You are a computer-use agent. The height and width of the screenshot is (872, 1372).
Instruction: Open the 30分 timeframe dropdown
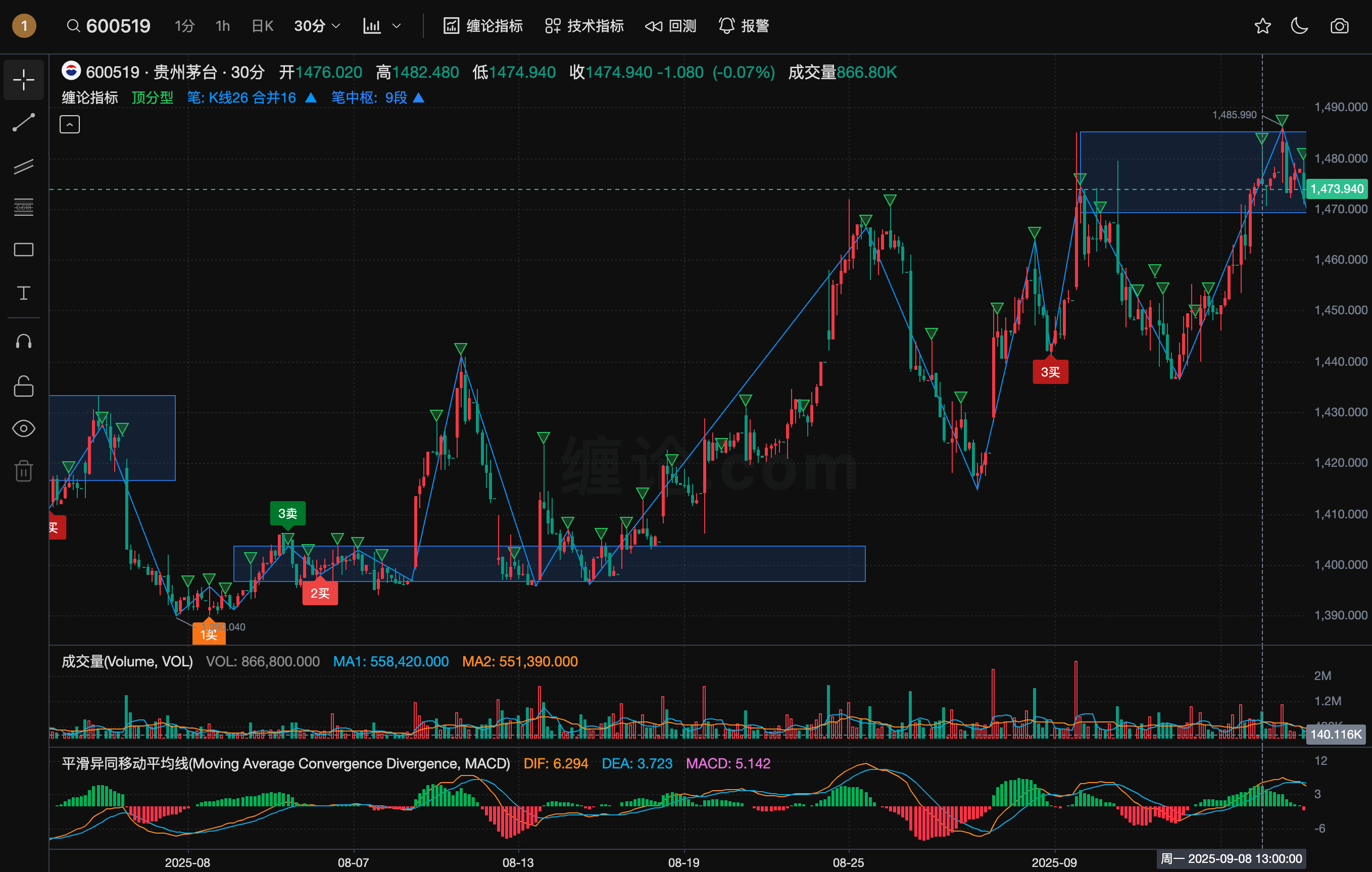[317, 26]
